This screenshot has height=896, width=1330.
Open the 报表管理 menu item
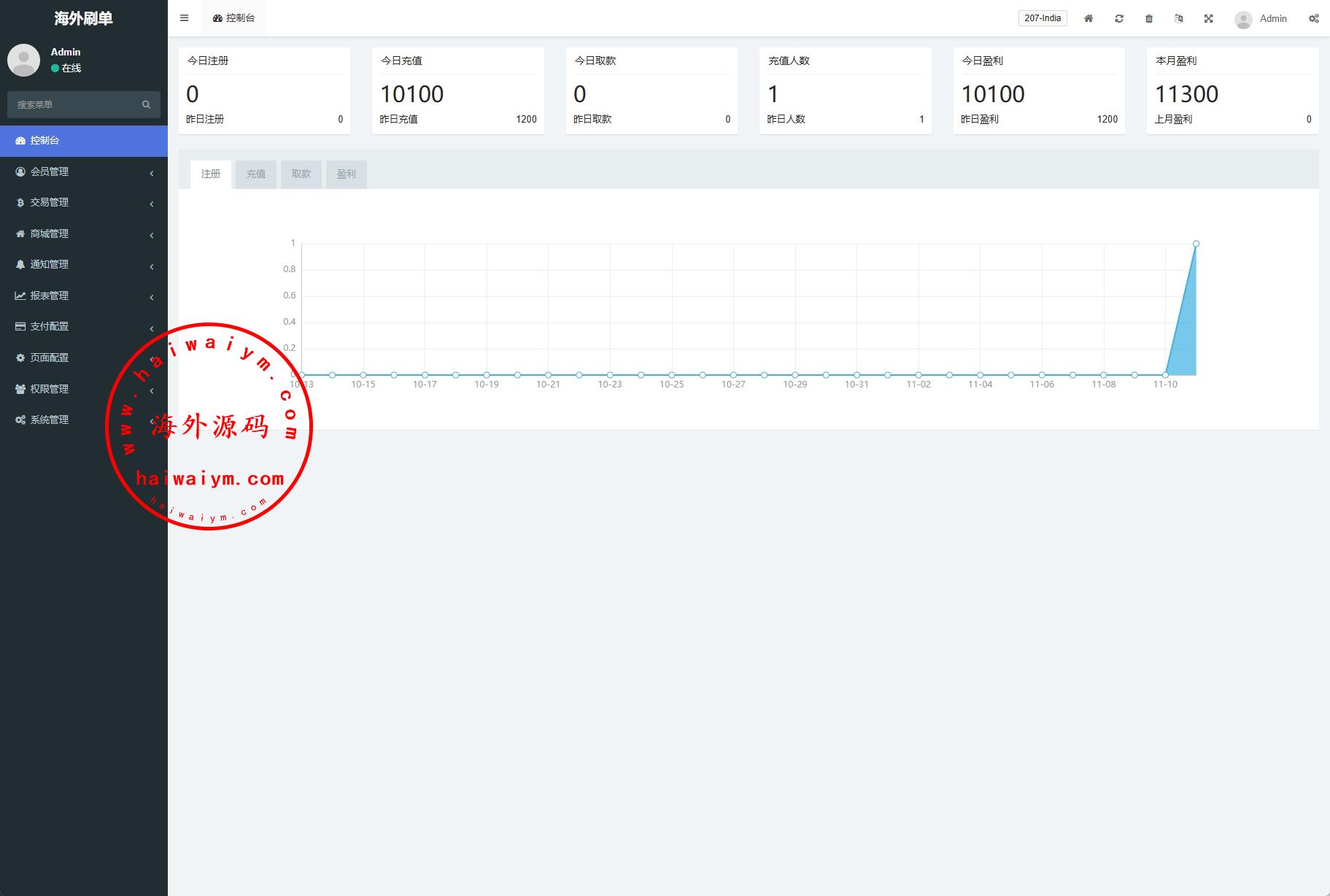pyautogui.click(x=50, y=296)
